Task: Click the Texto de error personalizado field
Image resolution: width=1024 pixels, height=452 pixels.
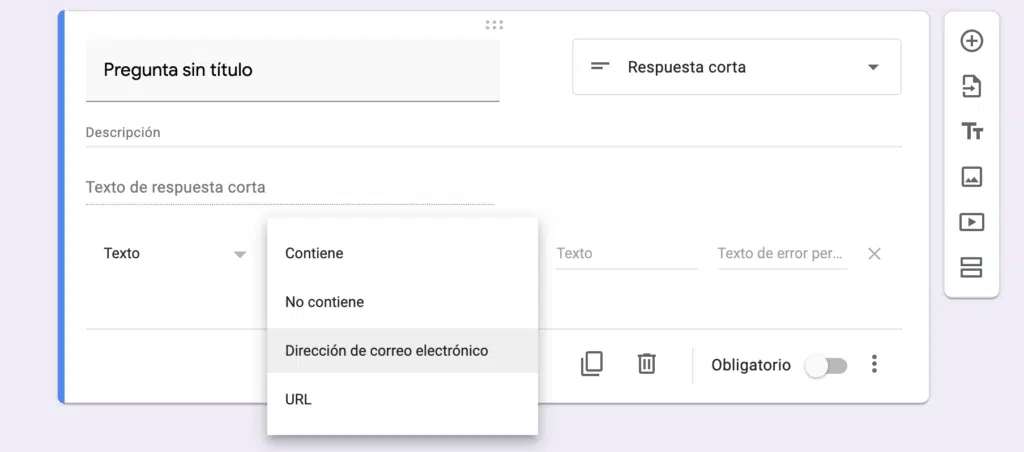Action: point(781,254)
